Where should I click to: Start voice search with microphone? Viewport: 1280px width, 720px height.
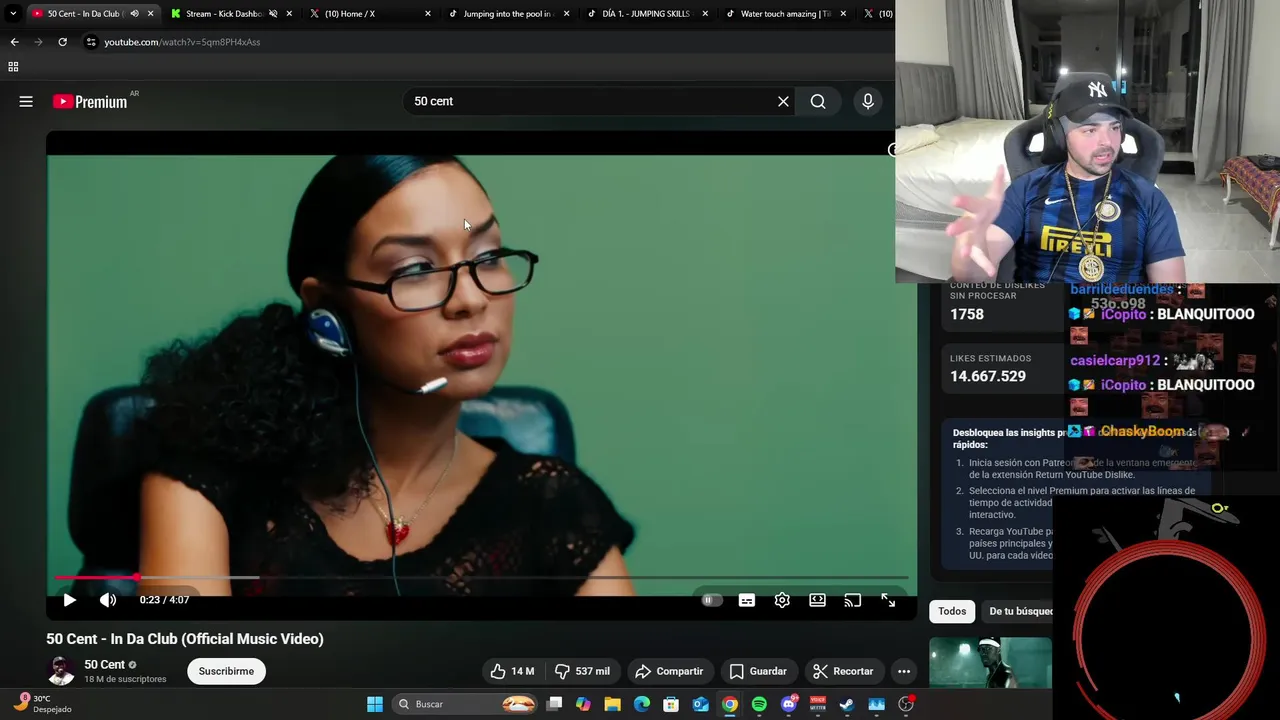868,101
